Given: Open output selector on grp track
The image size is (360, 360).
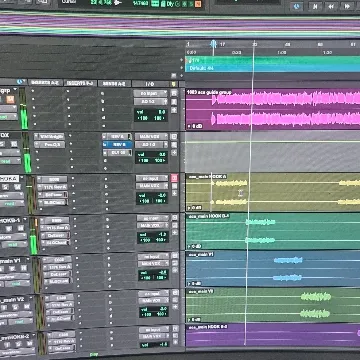Looking at the screenshot, I should pyautogui.click(x=151, y=101).
